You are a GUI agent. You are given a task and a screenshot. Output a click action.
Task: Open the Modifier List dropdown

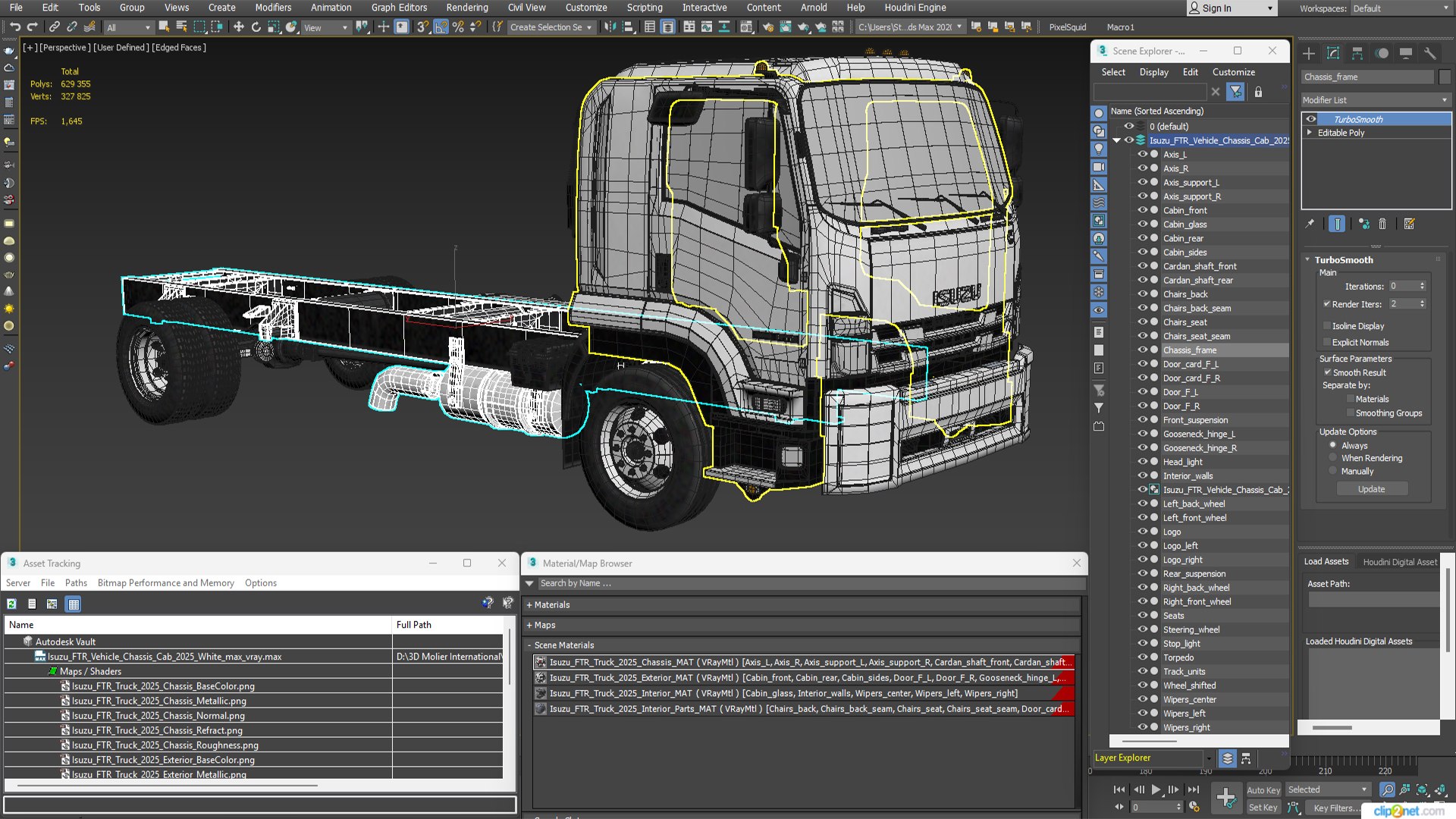tap(1375, 100)
